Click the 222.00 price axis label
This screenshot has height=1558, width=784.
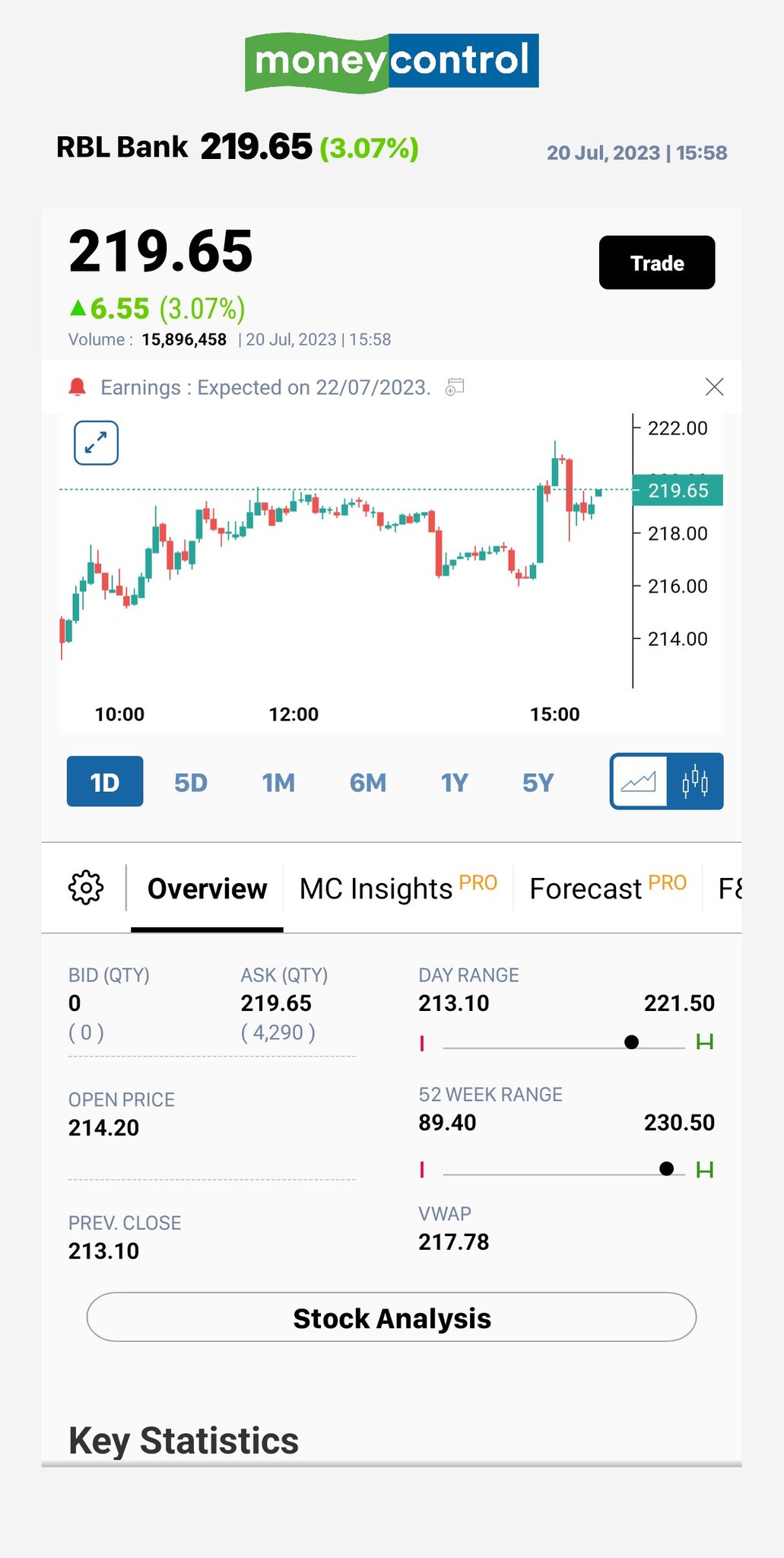pyautogui.click(x=678, y=428)
